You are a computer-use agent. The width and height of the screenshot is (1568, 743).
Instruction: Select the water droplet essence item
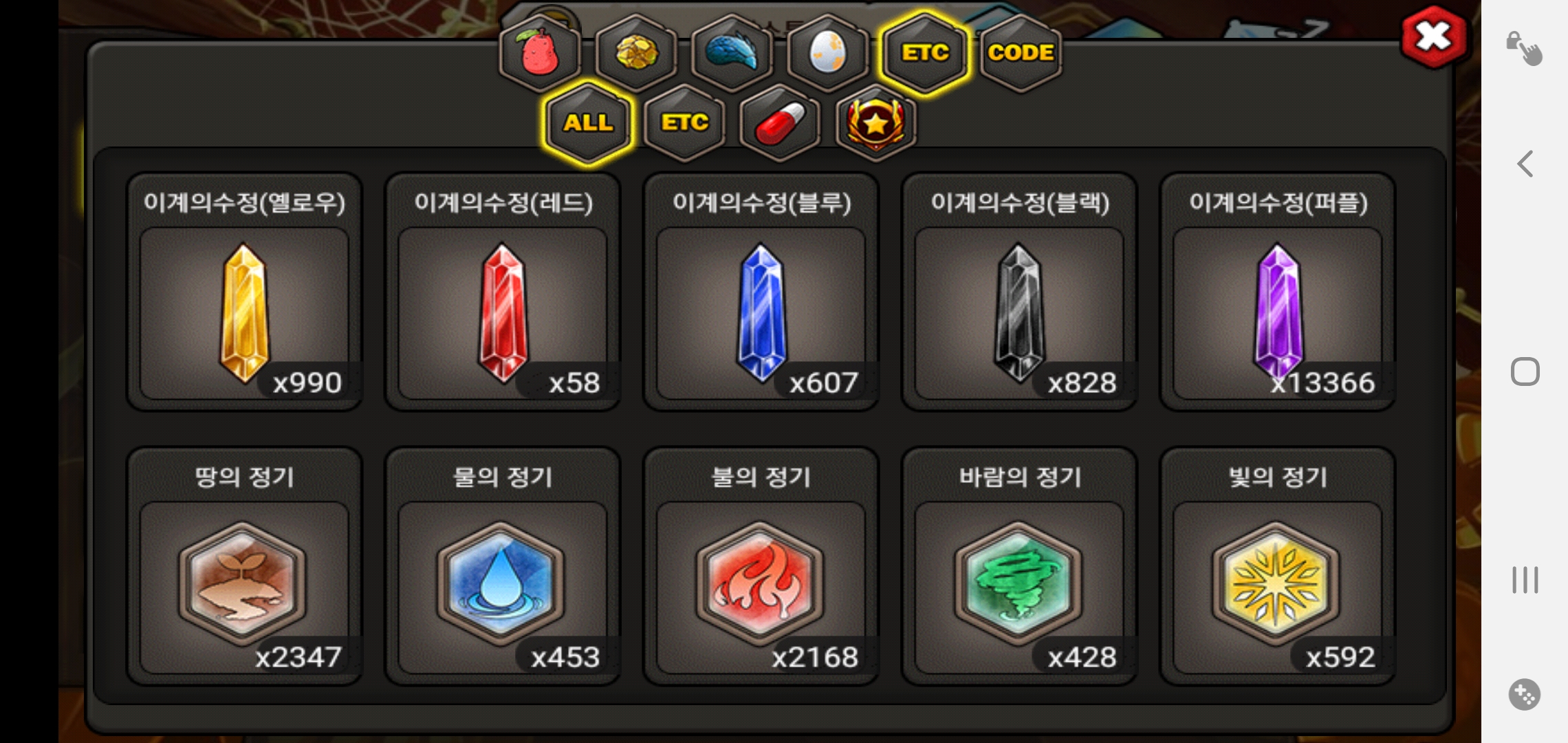(503, 566)
